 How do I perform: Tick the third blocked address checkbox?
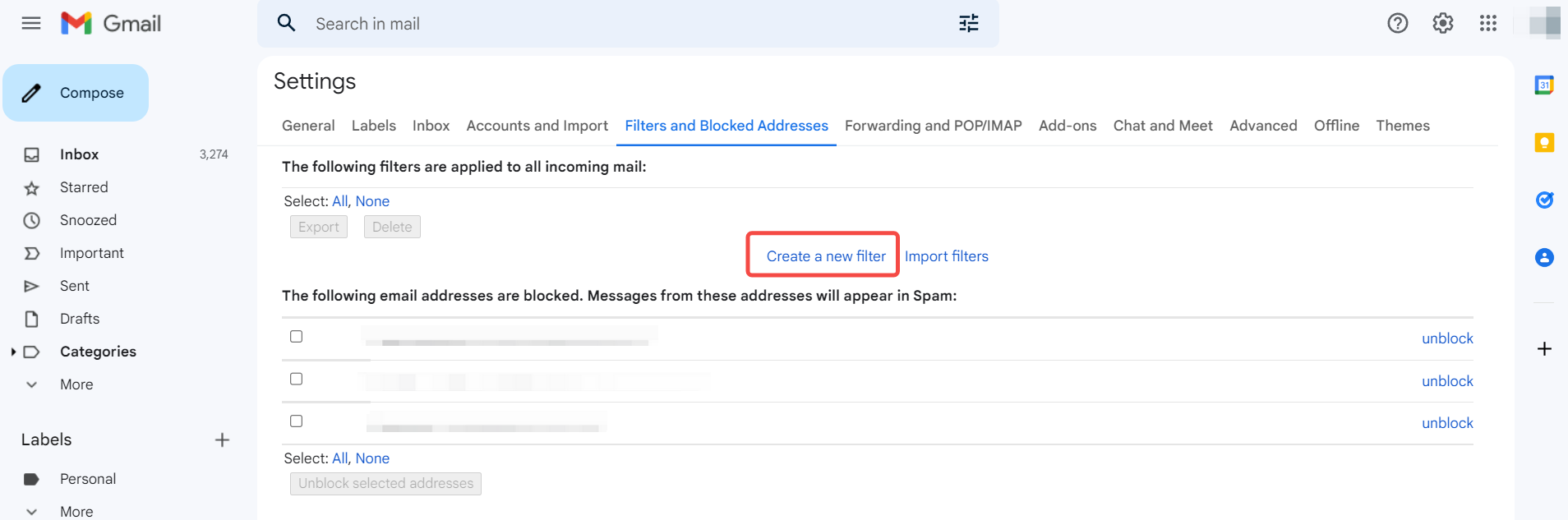pos(297,421)
